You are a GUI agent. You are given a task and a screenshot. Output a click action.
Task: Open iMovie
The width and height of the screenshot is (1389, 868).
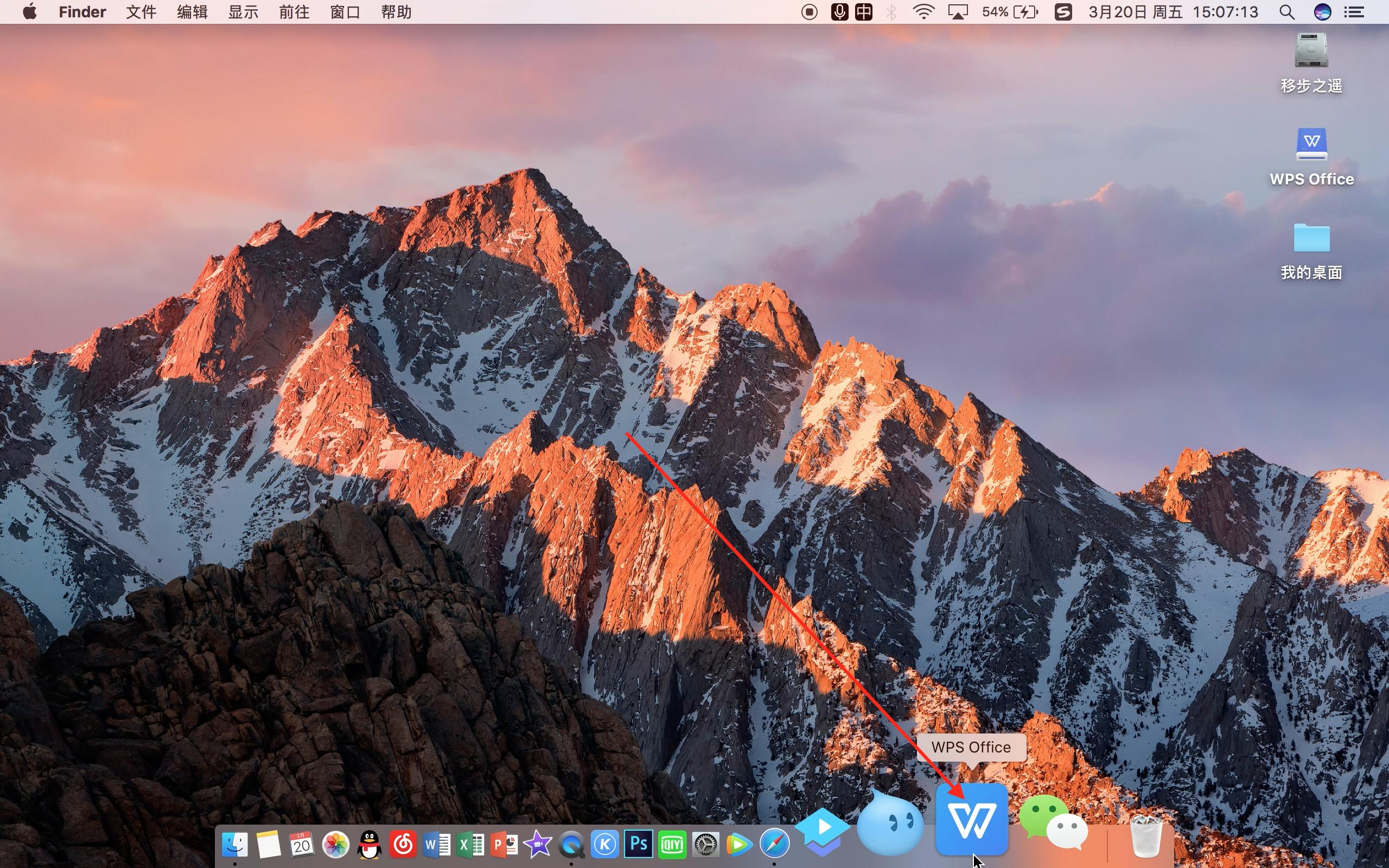tap(537, 844)
